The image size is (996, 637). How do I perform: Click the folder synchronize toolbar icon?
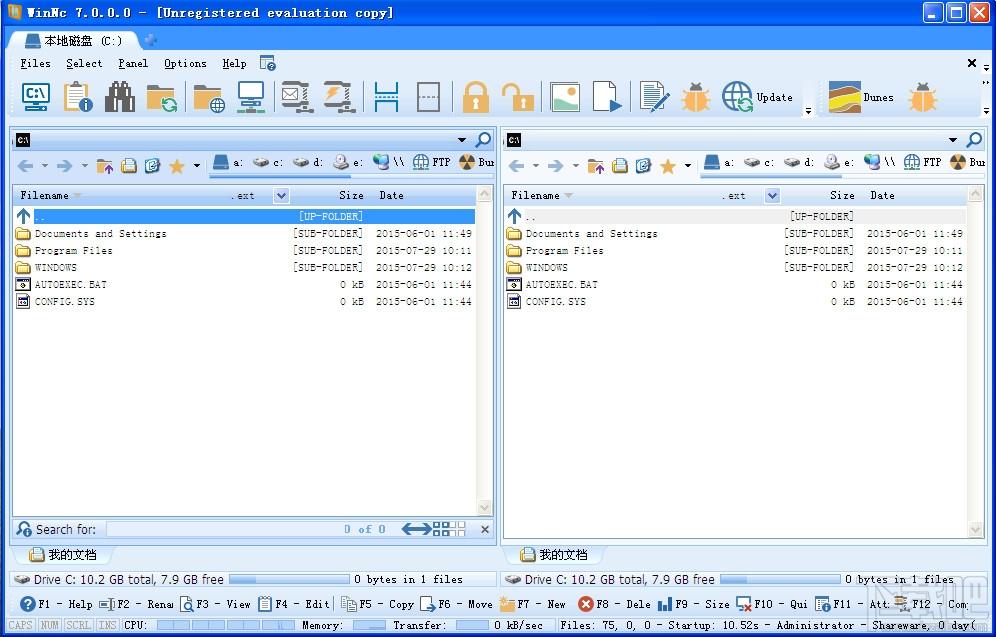[161, 98]
